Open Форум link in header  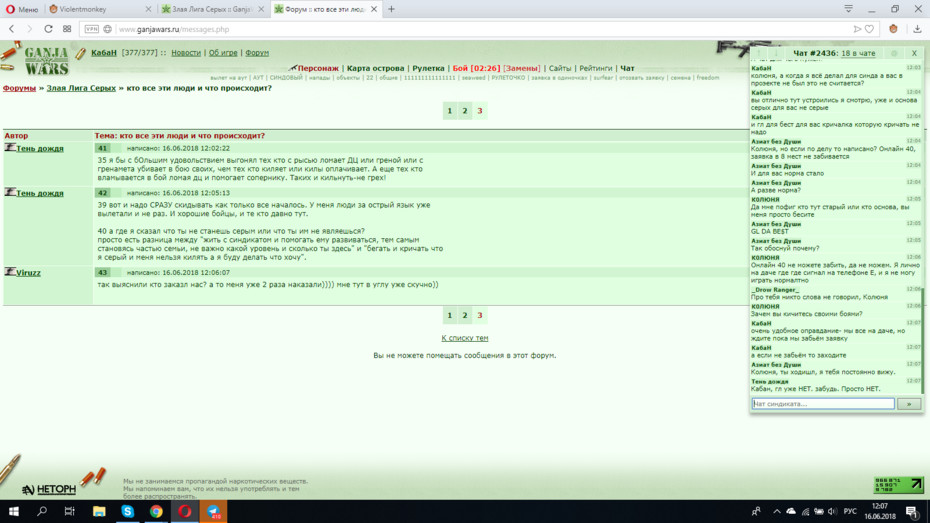point(257,53)
